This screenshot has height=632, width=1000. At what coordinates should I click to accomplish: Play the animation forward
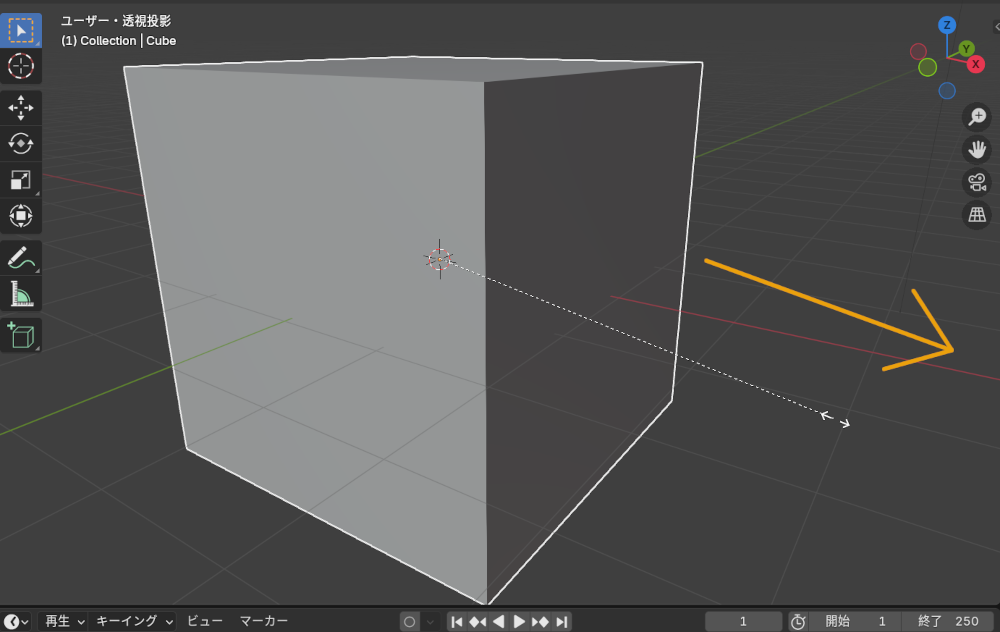coord(519,621)
